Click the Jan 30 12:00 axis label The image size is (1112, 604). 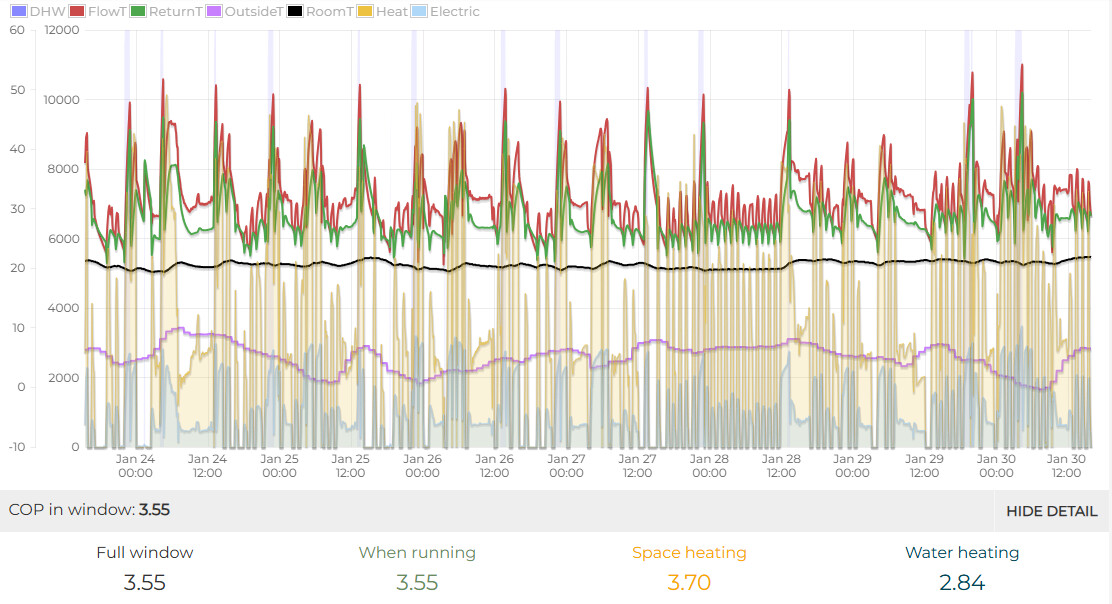tap(1066, 466)
